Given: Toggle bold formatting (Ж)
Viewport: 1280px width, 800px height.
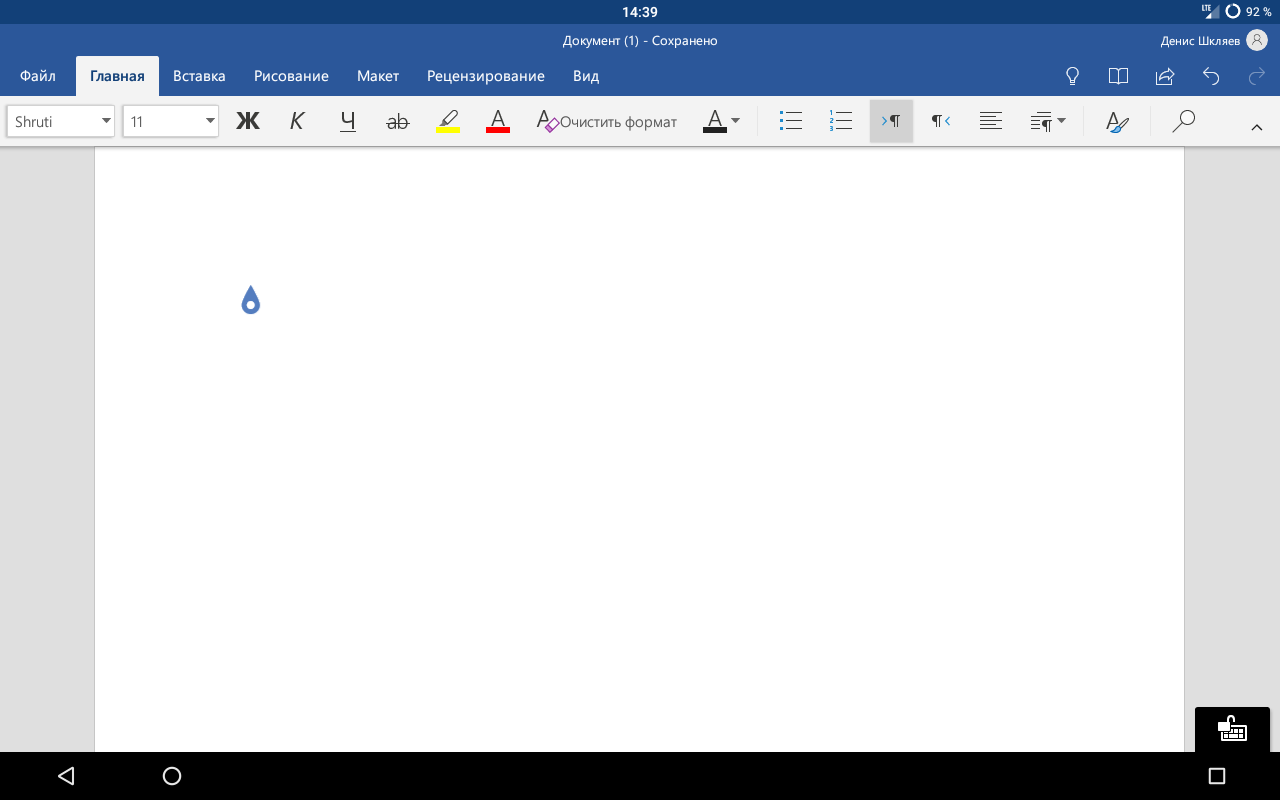Looking at the screenshot, I should tap(247, 121).
